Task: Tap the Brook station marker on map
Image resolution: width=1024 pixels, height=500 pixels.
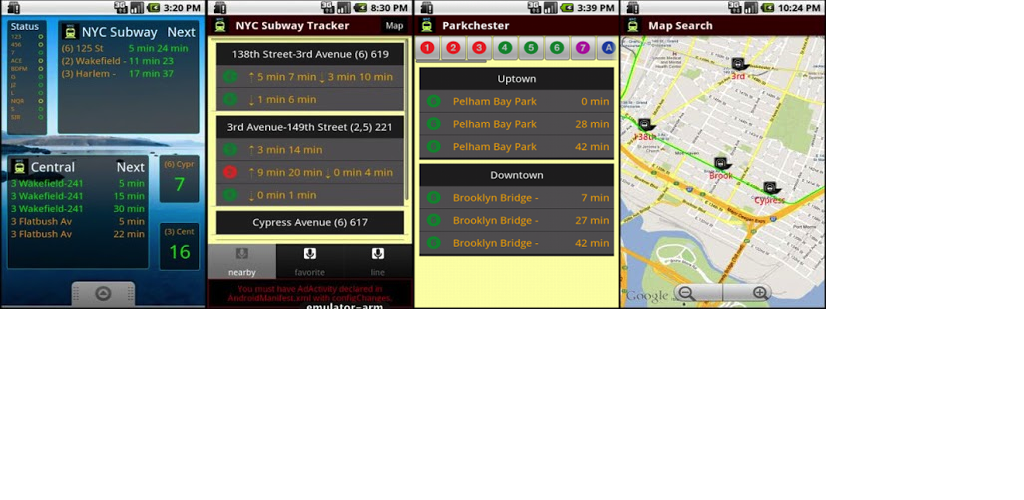Action: click(721, 164)
